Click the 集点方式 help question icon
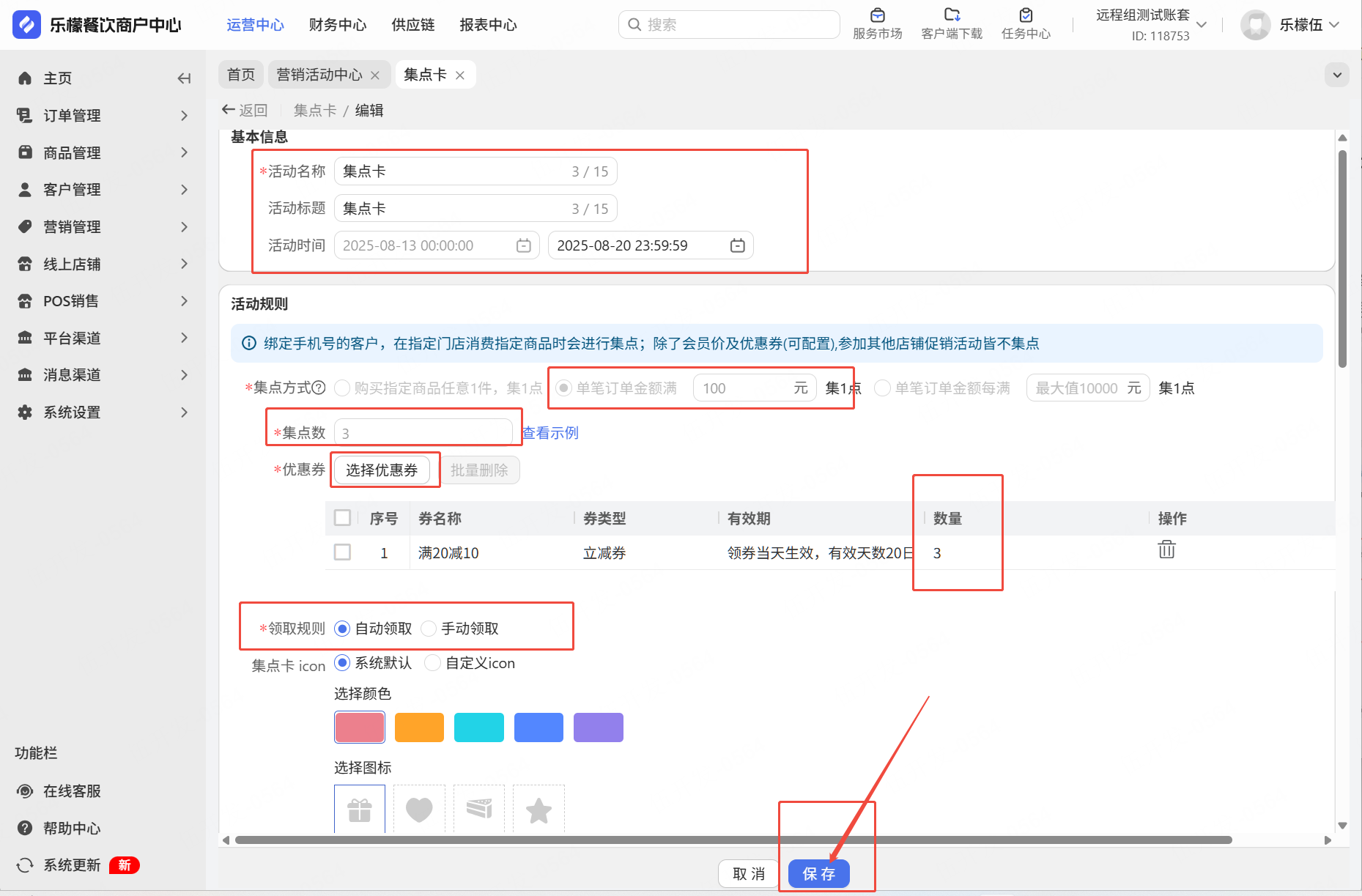The width and height of the screenshot is (1362, 896). (x=319, y=388)
